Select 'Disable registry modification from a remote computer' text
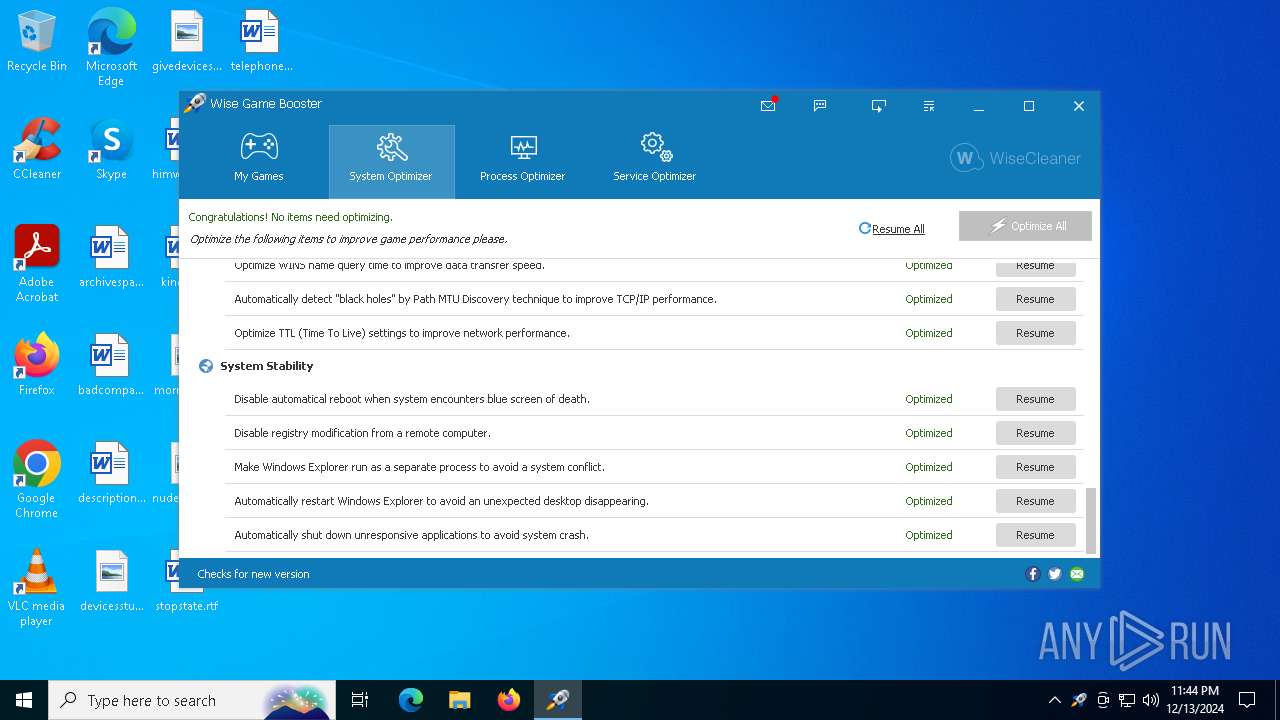Image resolution: width=1280 pixels, height=720 pixels. pyautogui.click(x=362, y=433)
